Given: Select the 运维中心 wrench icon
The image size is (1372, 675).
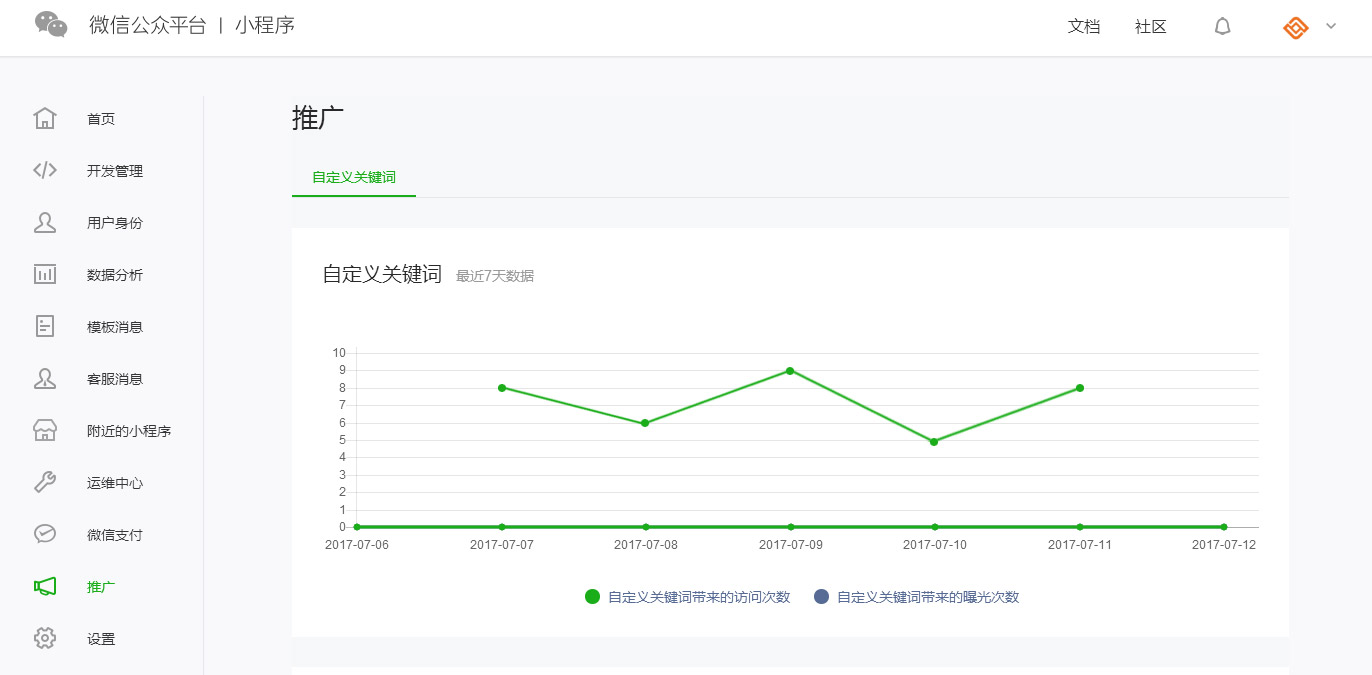Looking at the screenshot, I should coord(45,483).
